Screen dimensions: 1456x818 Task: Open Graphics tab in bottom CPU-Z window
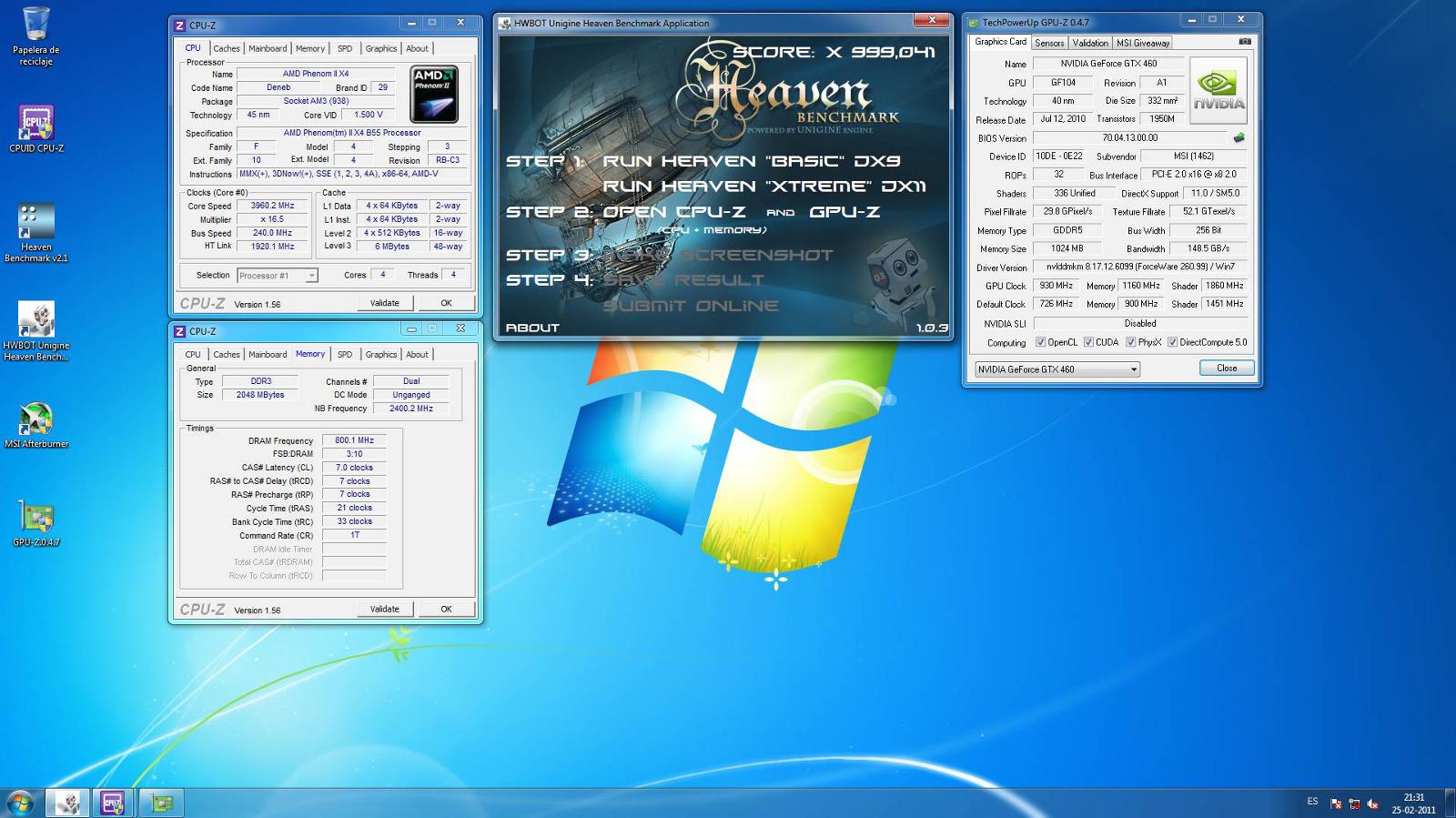[x=381, y=355]
